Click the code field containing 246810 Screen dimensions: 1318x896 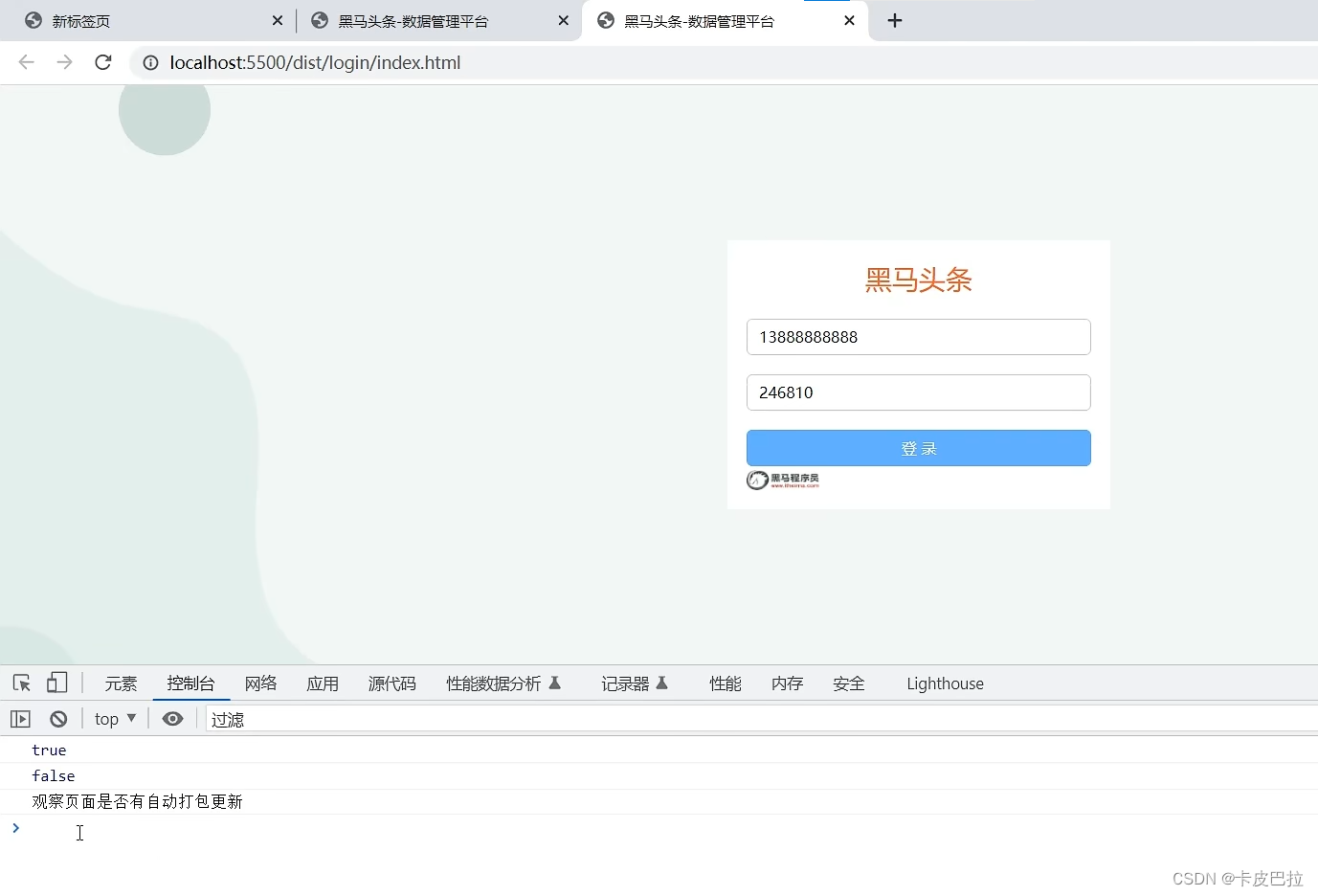[x=919, y=392]
